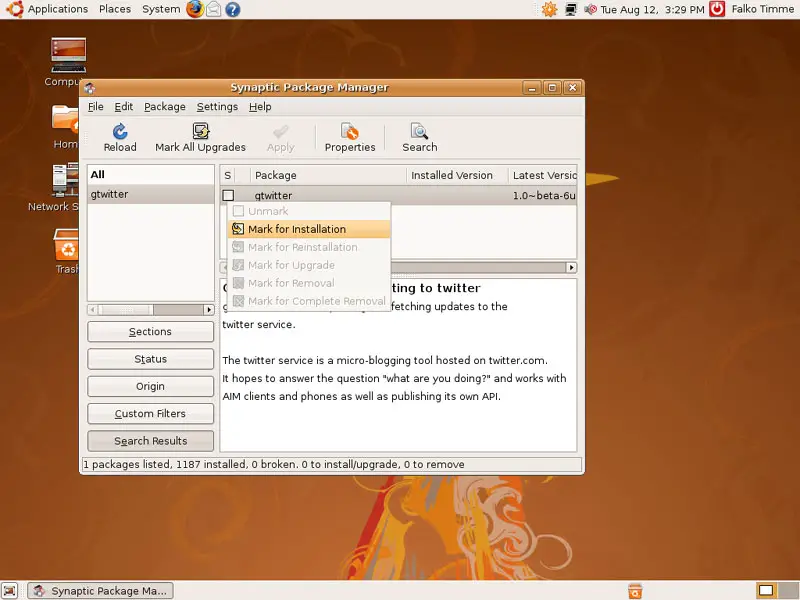
Task: Click the Sections button
Action: pos(151,332)
